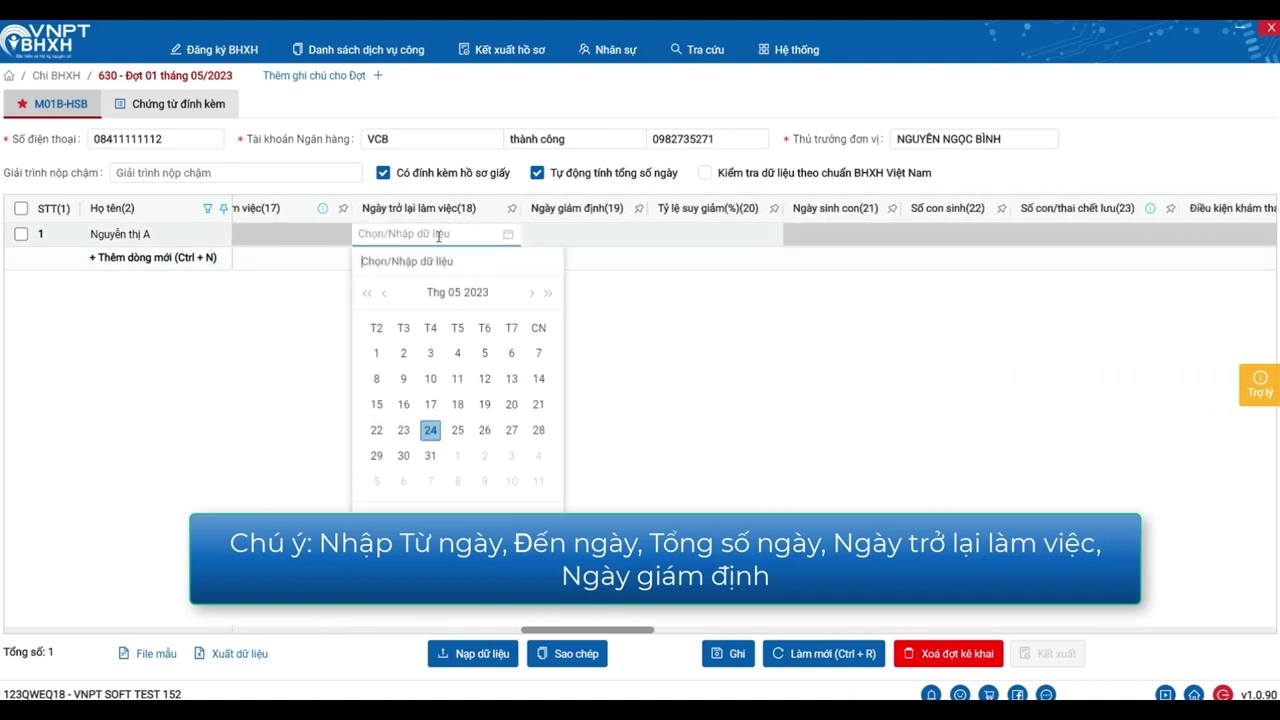Pin the Tỷ lệ suy giảm(%)(20) column
The image size is (1280, 720).
pos(774,208)
